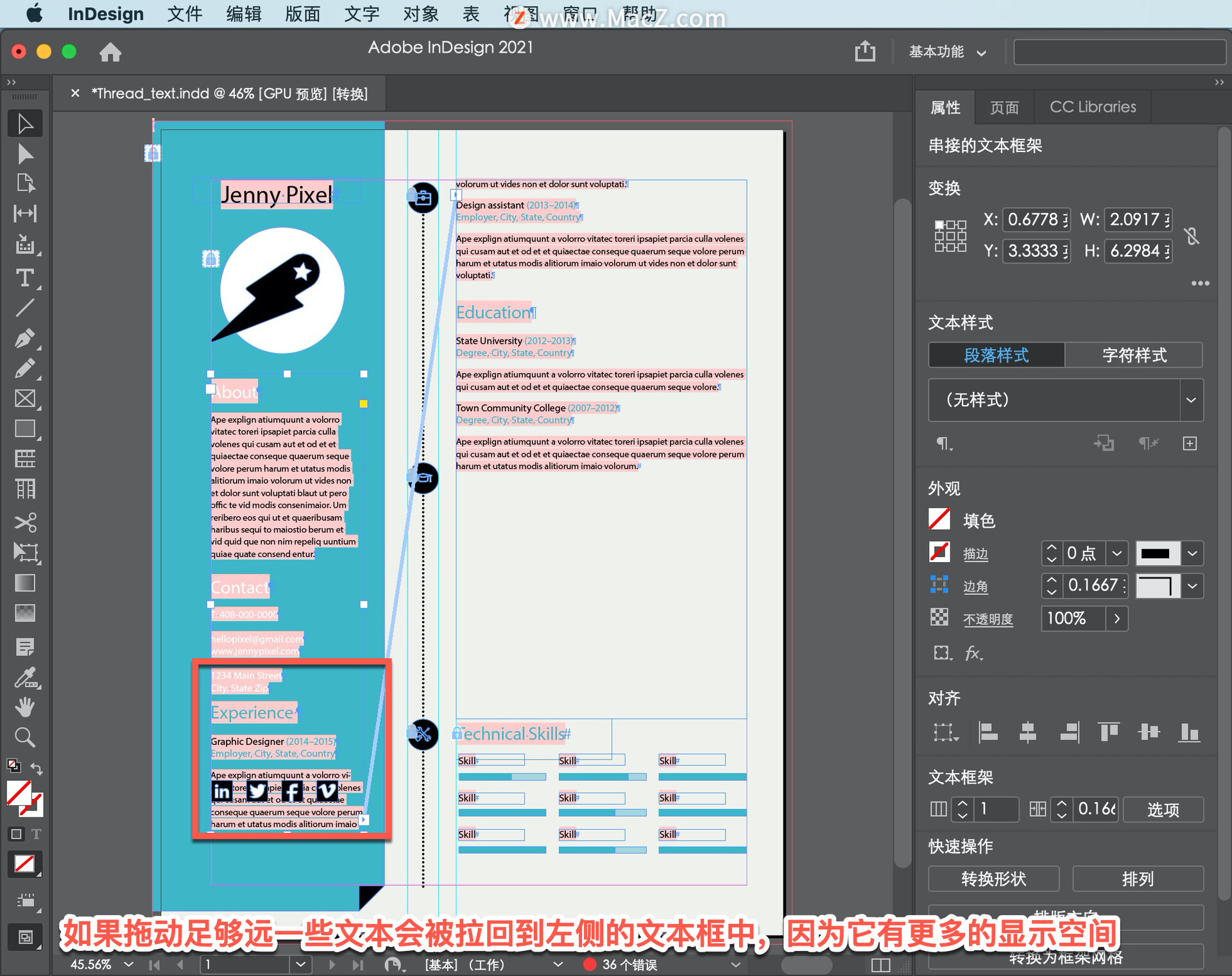Click the 转换形状 button
Screen dimensions: 1232x976
click(993, 878)
